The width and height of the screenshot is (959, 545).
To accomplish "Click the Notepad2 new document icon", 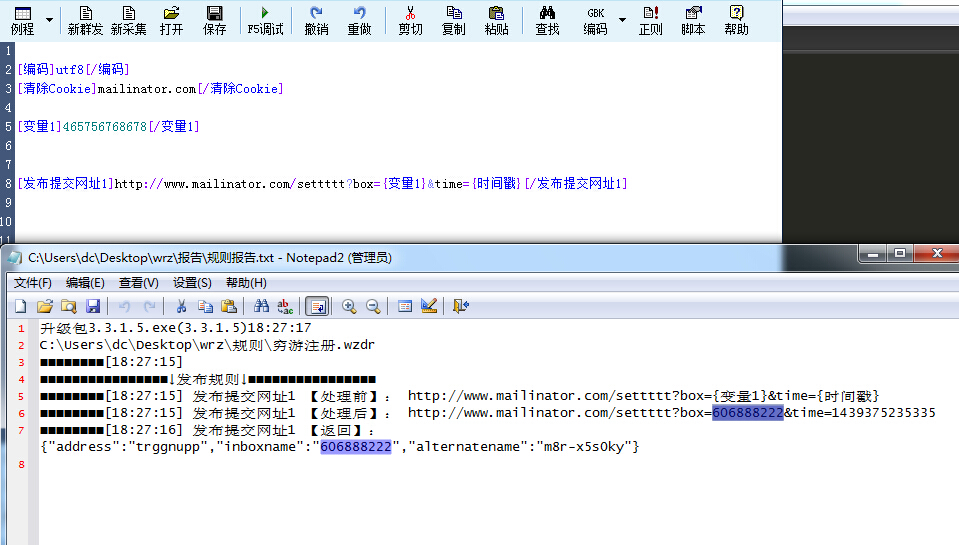I will (x=21, y=306).
